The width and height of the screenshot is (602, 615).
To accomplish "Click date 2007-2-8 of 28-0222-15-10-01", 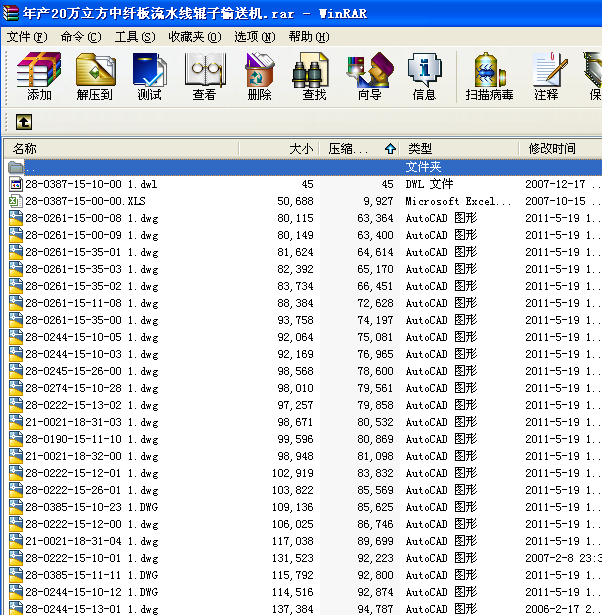I will 563,558.
